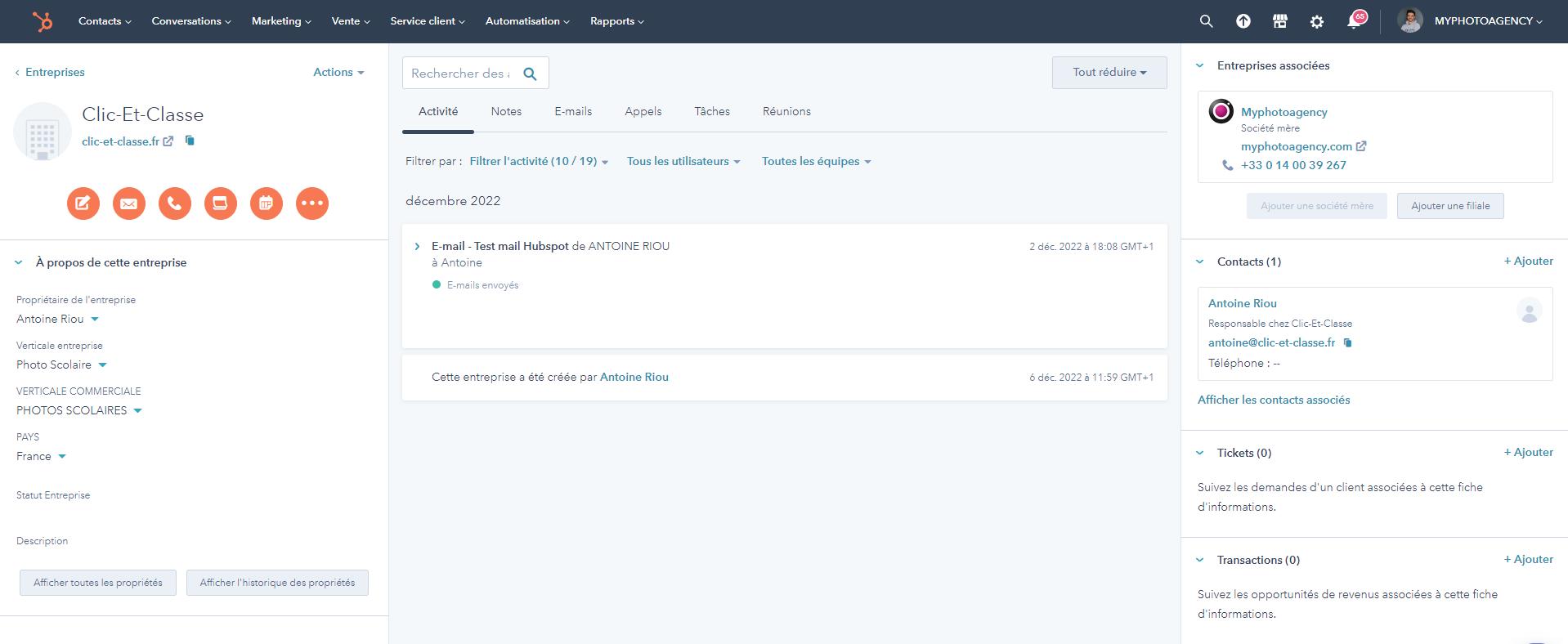Collapse the Contacts (1) section

click(x=1199, y=262)
